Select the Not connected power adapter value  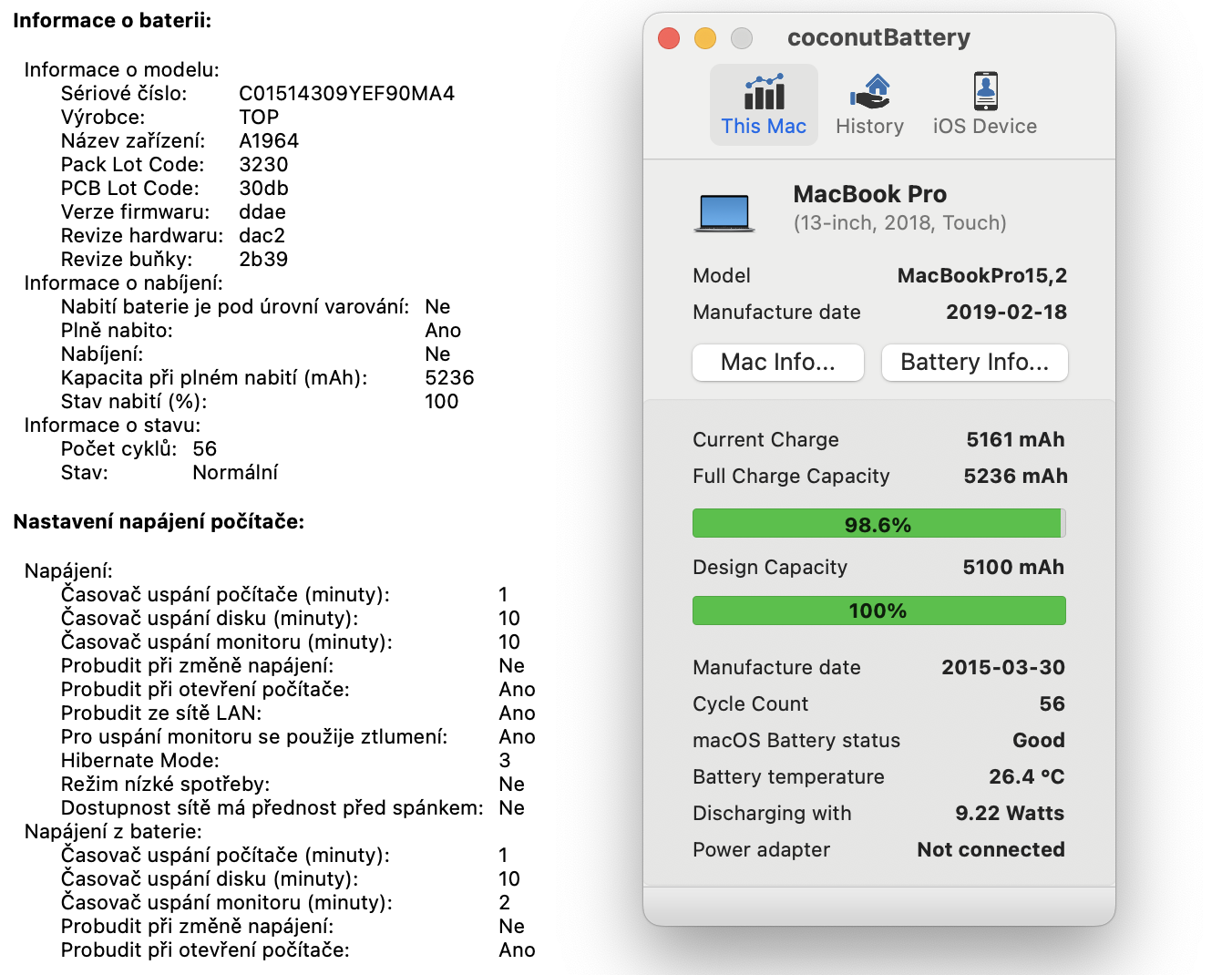991,850
